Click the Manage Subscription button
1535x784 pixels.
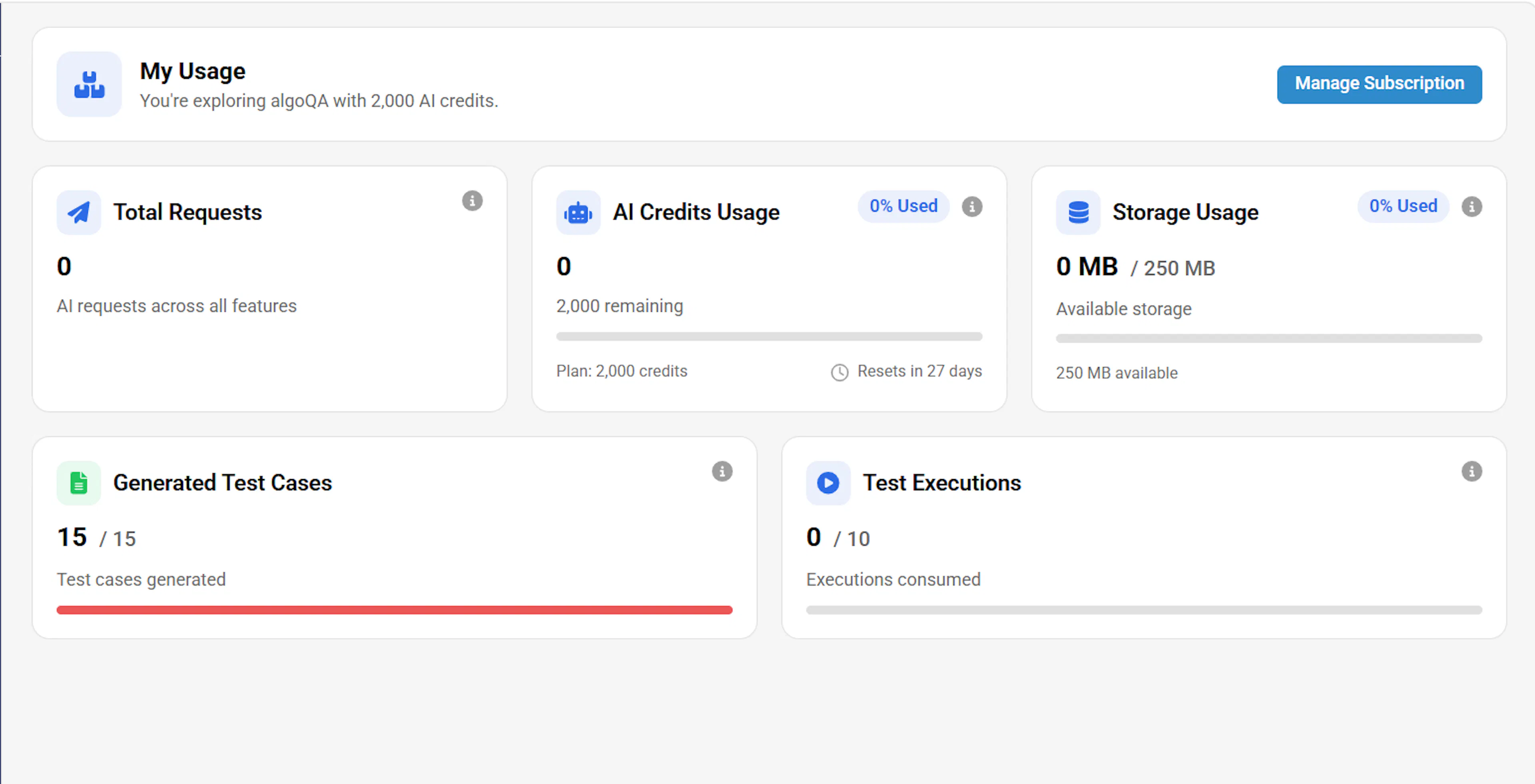click(1379, 84)
